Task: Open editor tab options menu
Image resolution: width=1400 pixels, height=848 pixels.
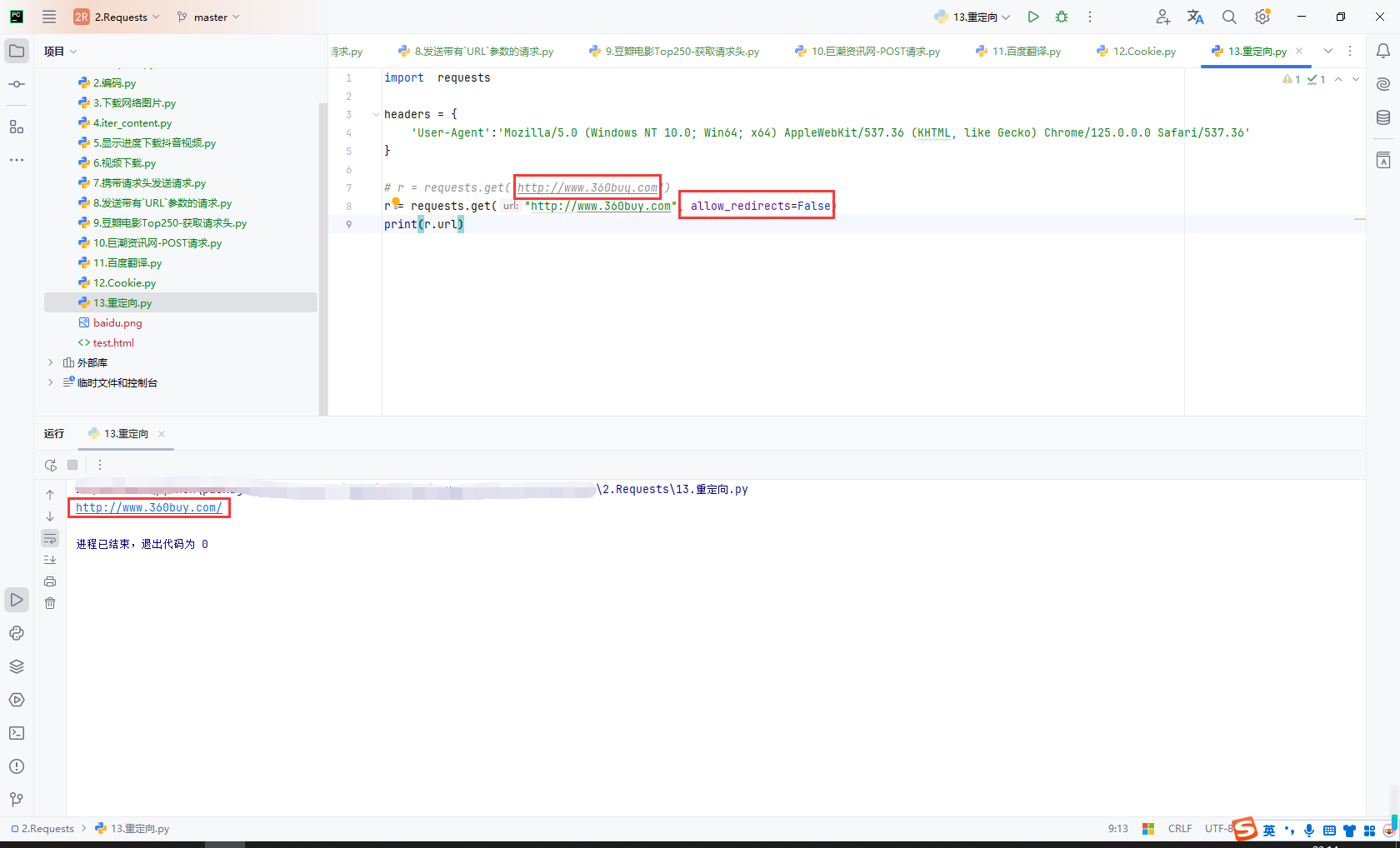Action: pyautogui.click(x=1350, y=51)
